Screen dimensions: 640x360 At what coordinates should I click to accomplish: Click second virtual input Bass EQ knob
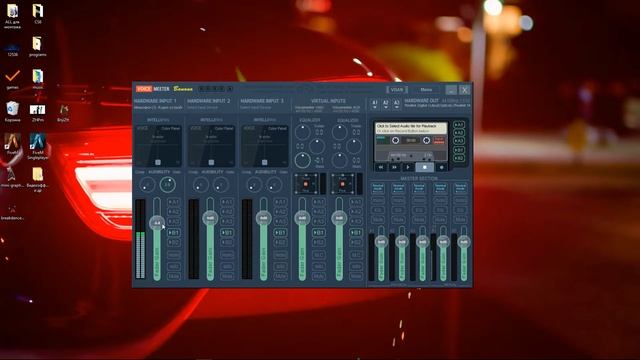click(x=339, y=160)
